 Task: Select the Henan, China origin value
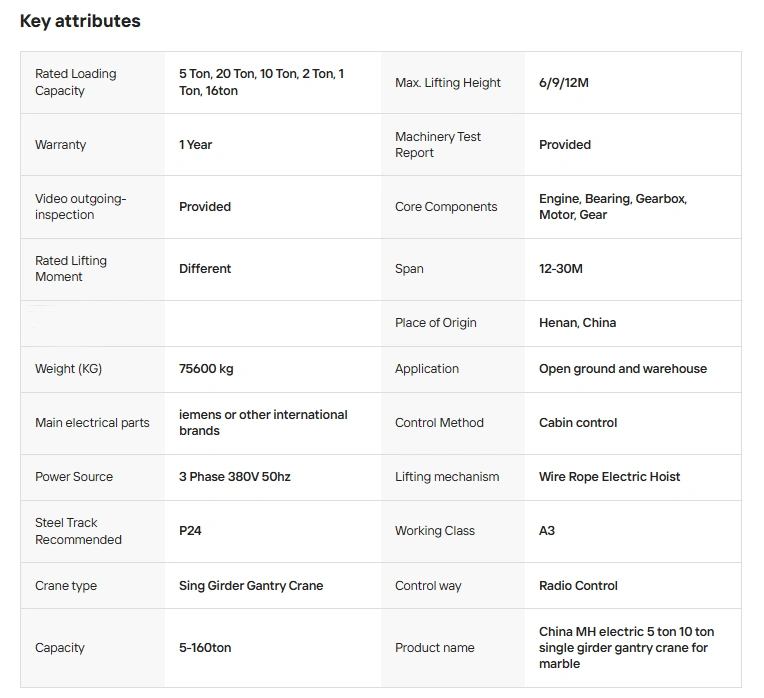point(577,323)
